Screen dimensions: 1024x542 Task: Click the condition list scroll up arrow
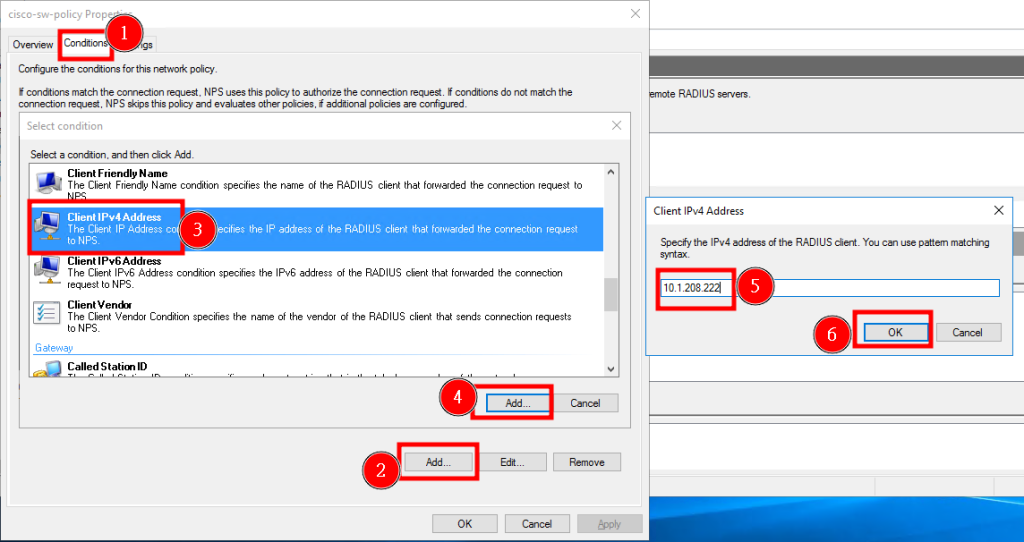pos(611,172)
